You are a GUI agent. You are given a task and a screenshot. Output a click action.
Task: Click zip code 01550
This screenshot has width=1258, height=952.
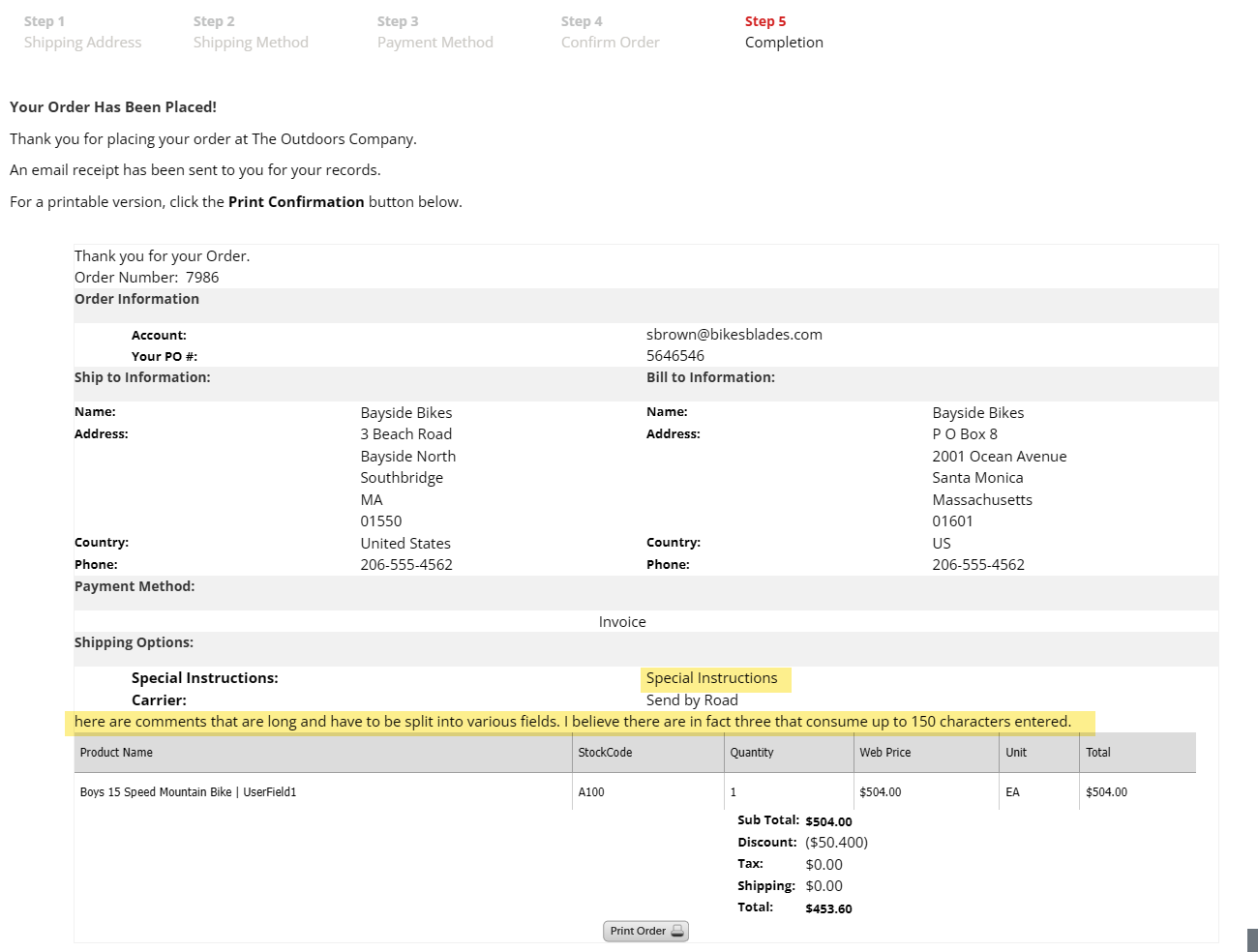coord(380,521)
